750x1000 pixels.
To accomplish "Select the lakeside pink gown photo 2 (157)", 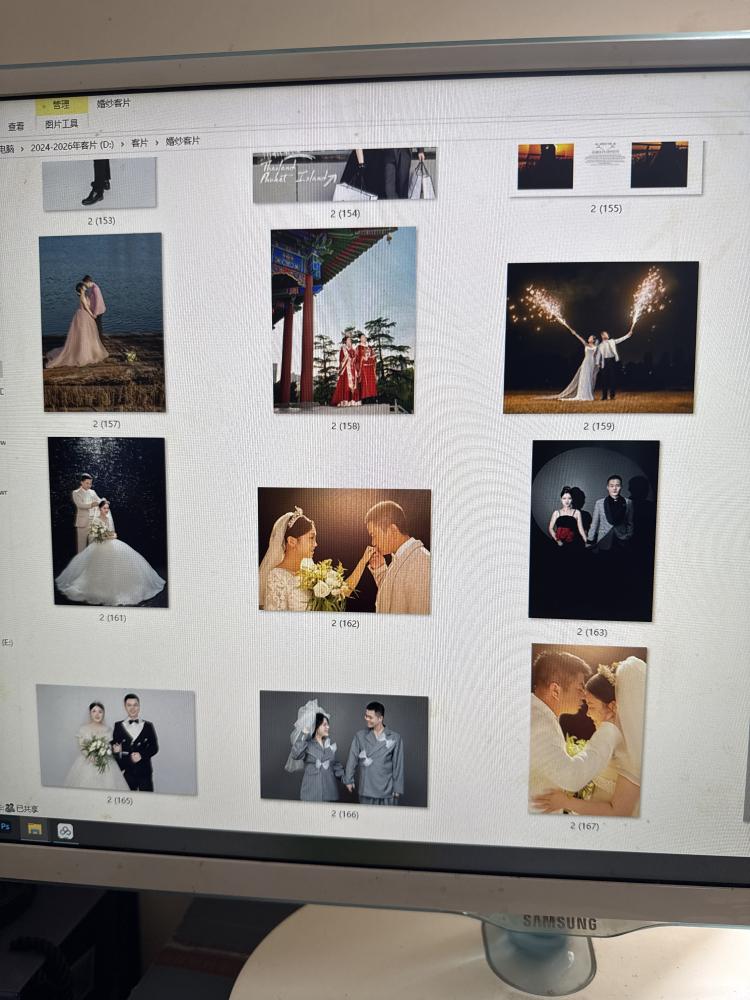I will click(x=103, y=322).
